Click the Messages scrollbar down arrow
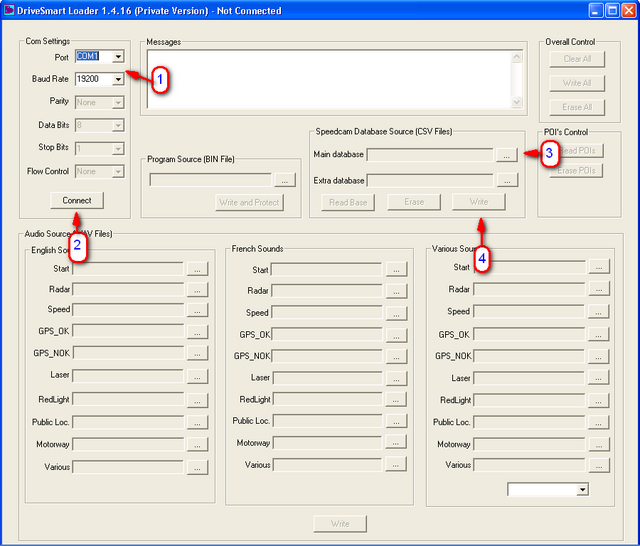The image size is (640, 546). coord(516,102)
